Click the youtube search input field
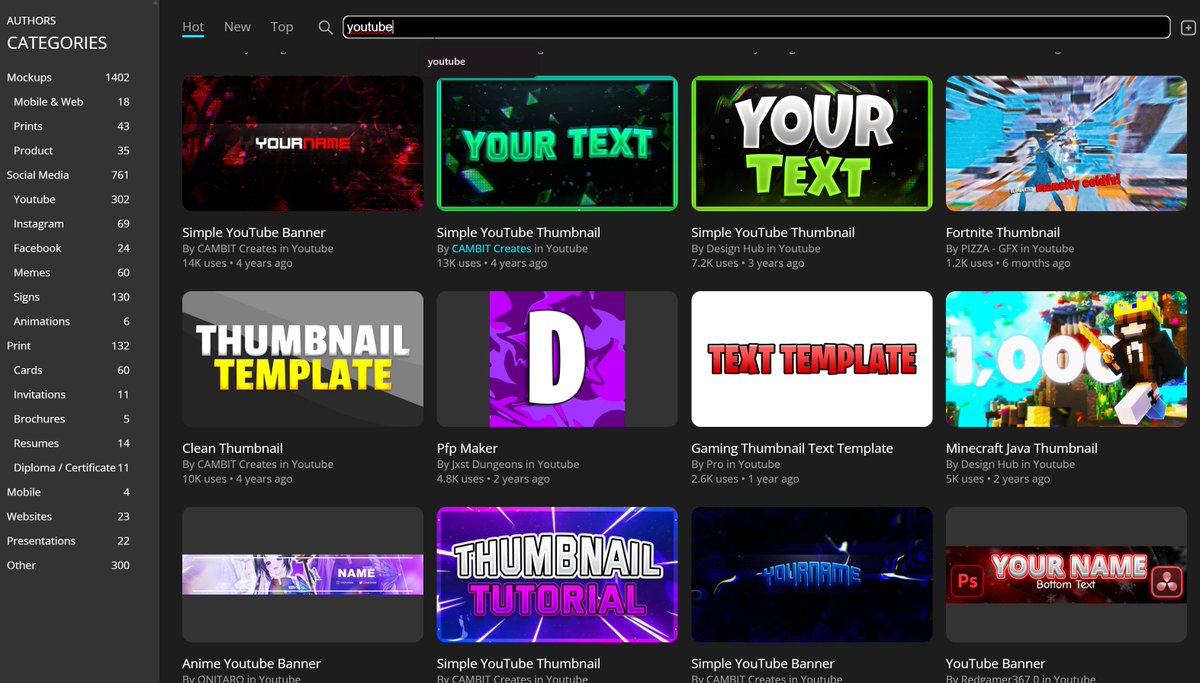Viewport: 1200px width, 683px height. coord(756,27)
